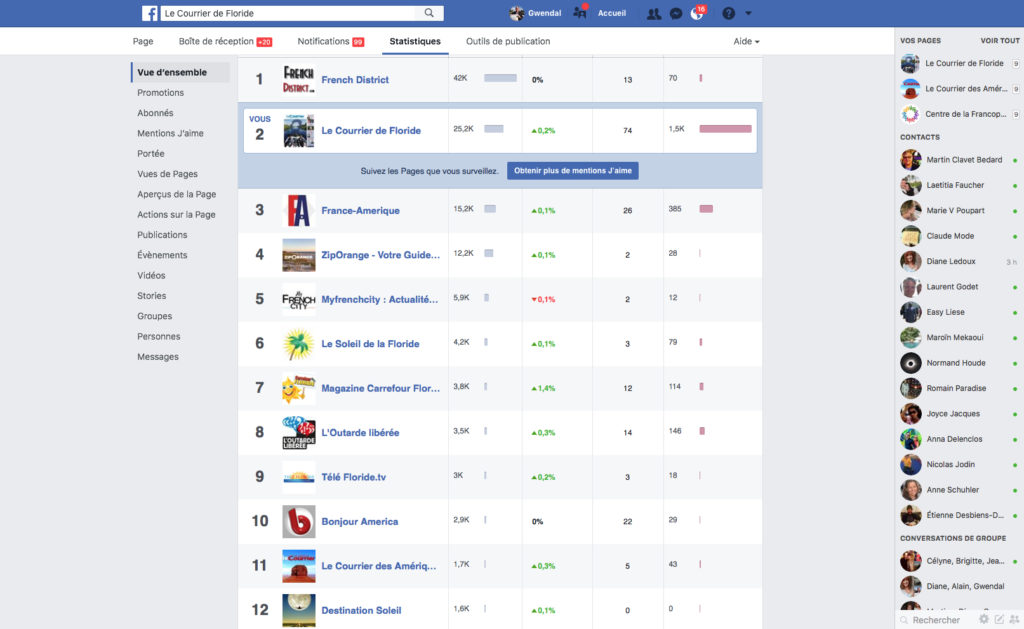Click the search magnifier icon
Screen dimensions: 1024x629
tap(429, 13)
